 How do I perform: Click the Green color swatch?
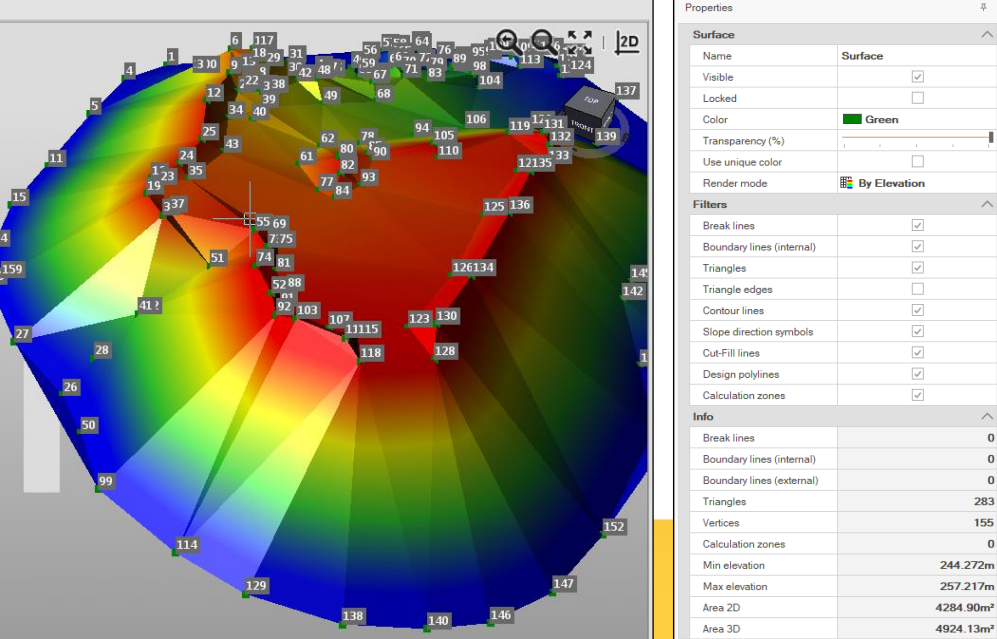pyautogui.click(x=852, y=120)
